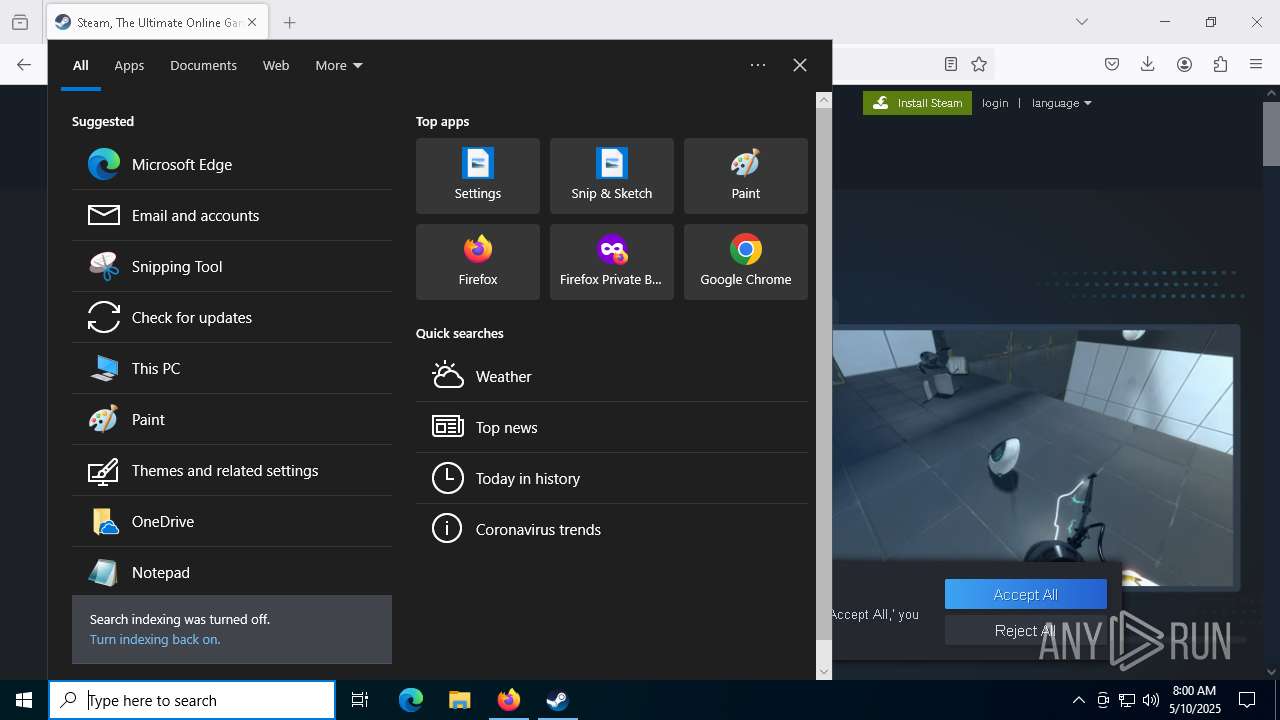Click Install Steam button on webpage
1280x720 pixels.
tap(917, 103)
